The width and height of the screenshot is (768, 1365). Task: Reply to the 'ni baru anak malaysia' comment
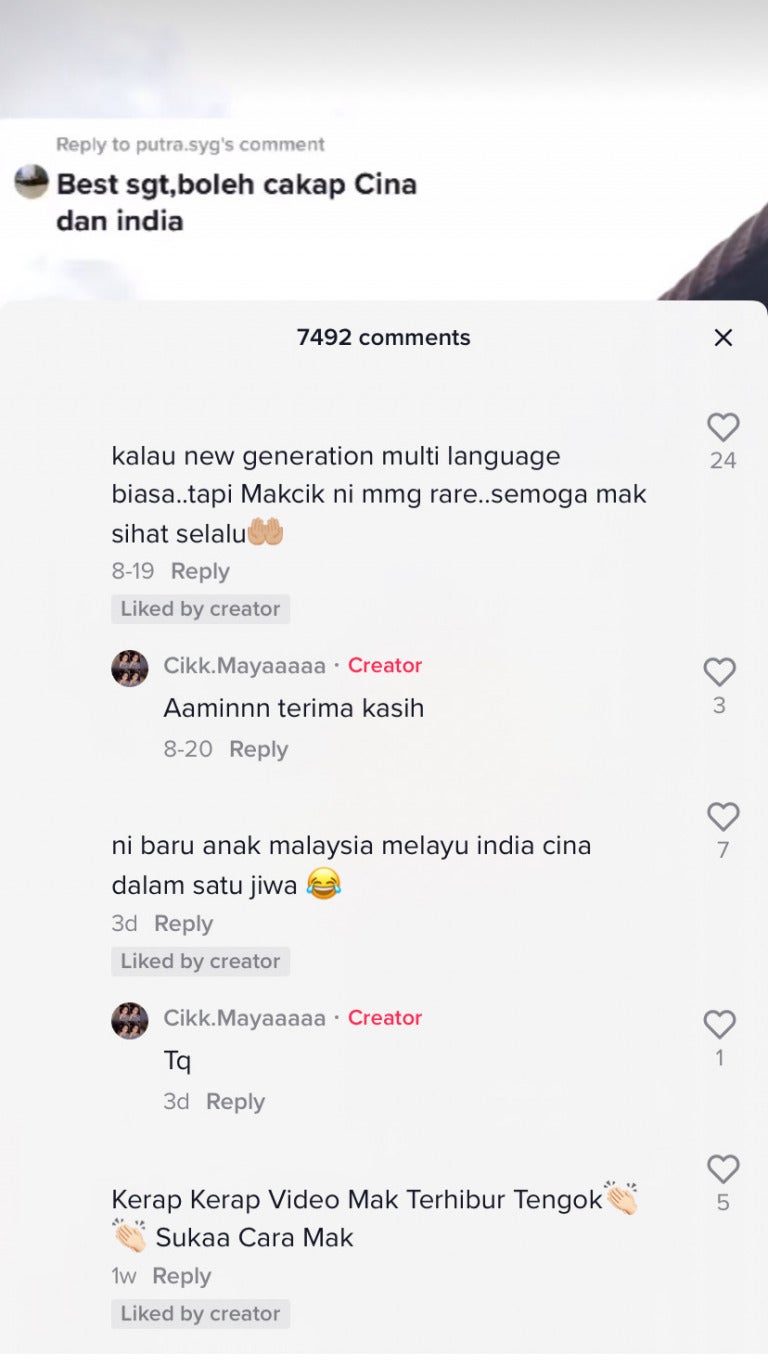click(x=183, y=924)
